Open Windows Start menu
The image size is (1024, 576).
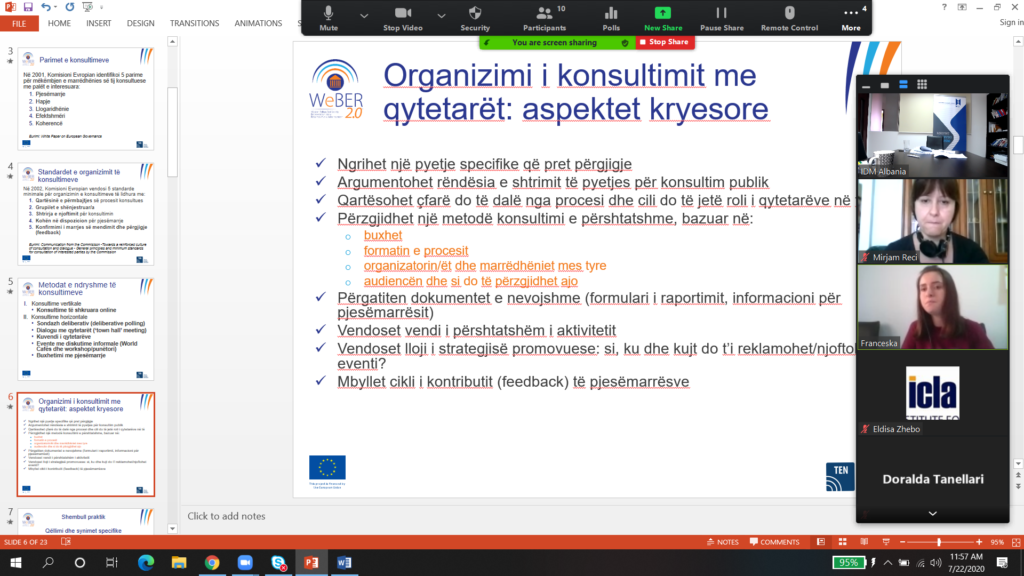pyautogui.click(x=16, y=562)
